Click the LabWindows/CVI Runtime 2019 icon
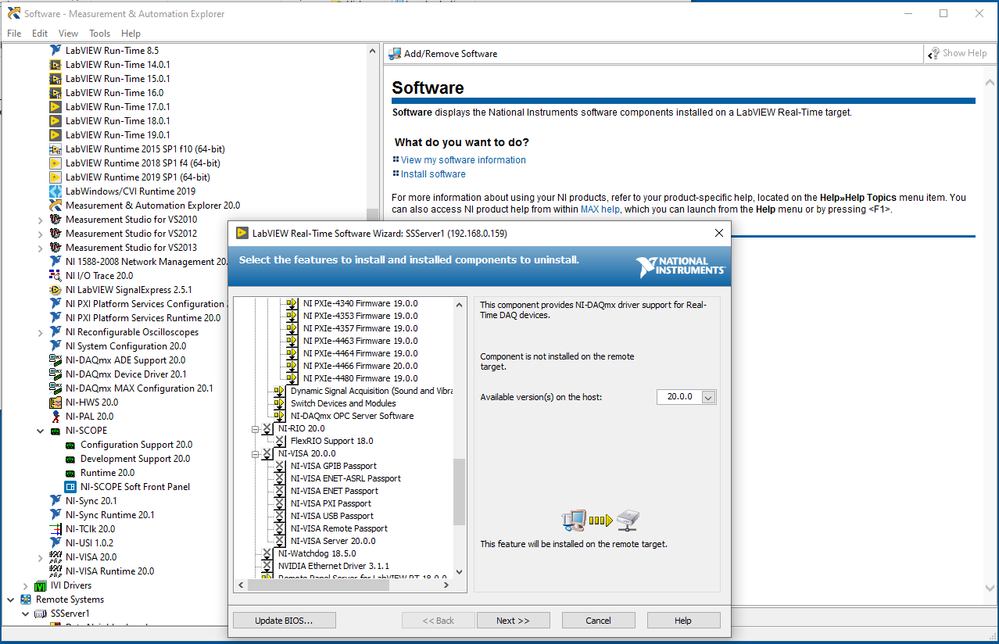 pos(56,191)
